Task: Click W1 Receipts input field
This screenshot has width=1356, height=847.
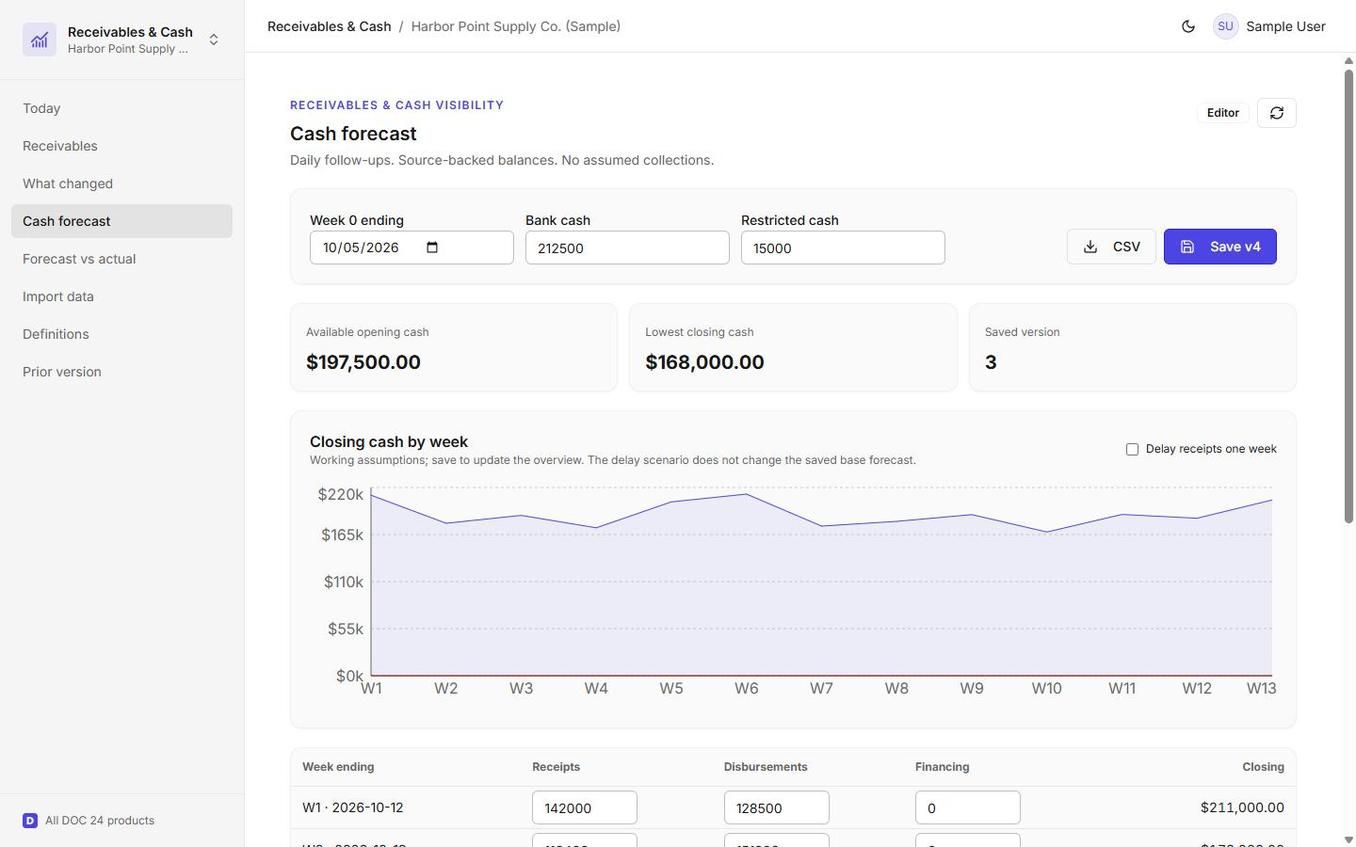Action: [x=585, y=808]
